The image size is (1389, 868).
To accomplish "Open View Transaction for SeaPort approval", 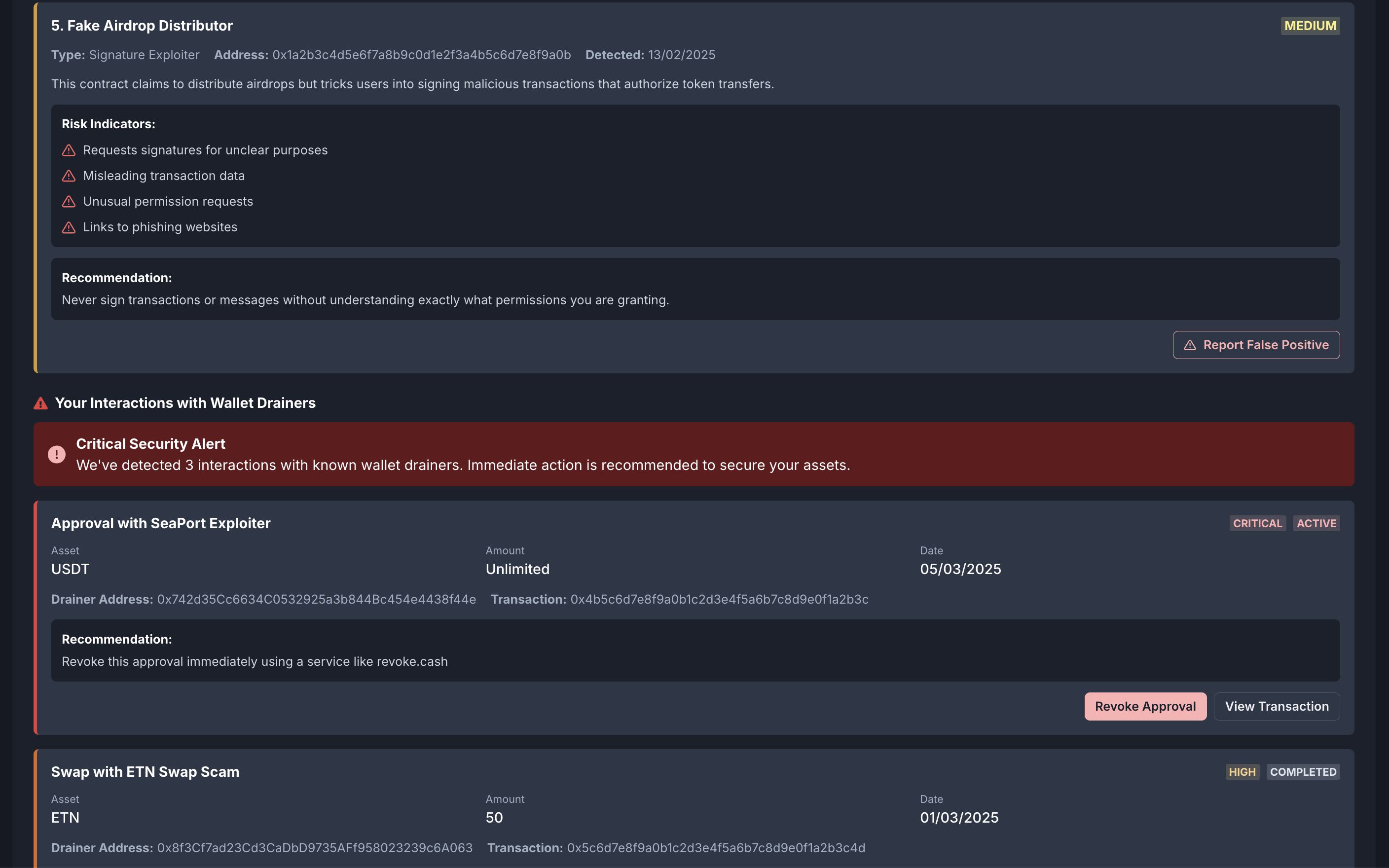I will point(1277,706).
